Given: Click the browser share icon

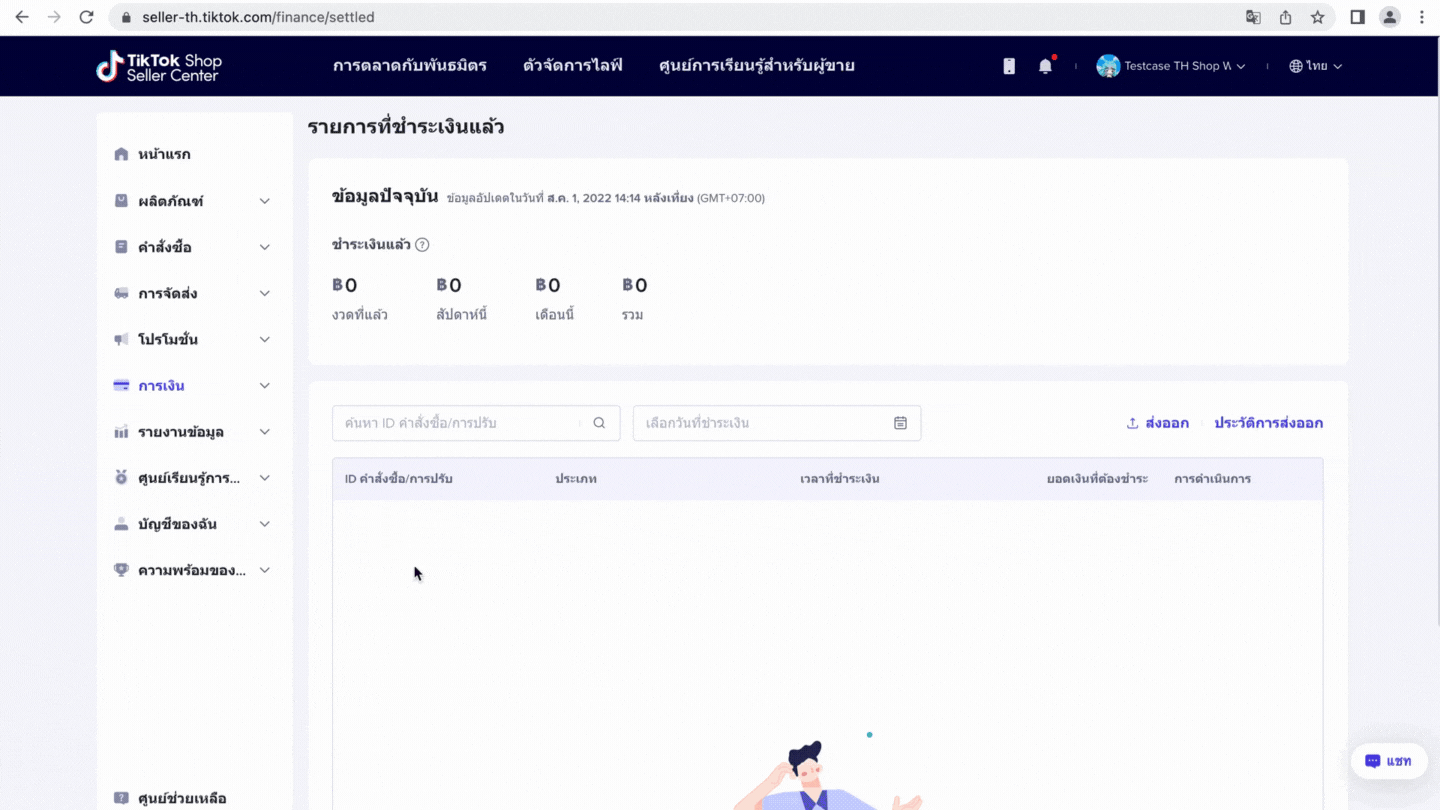Looking at the screenshot, I should tap(1286, 17).
